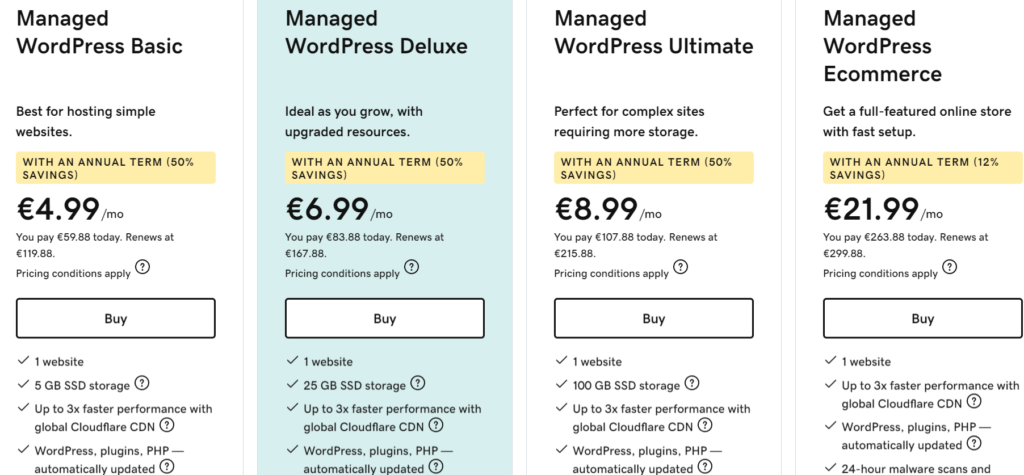Open automatically updated help icon in Basic plan

166,466
